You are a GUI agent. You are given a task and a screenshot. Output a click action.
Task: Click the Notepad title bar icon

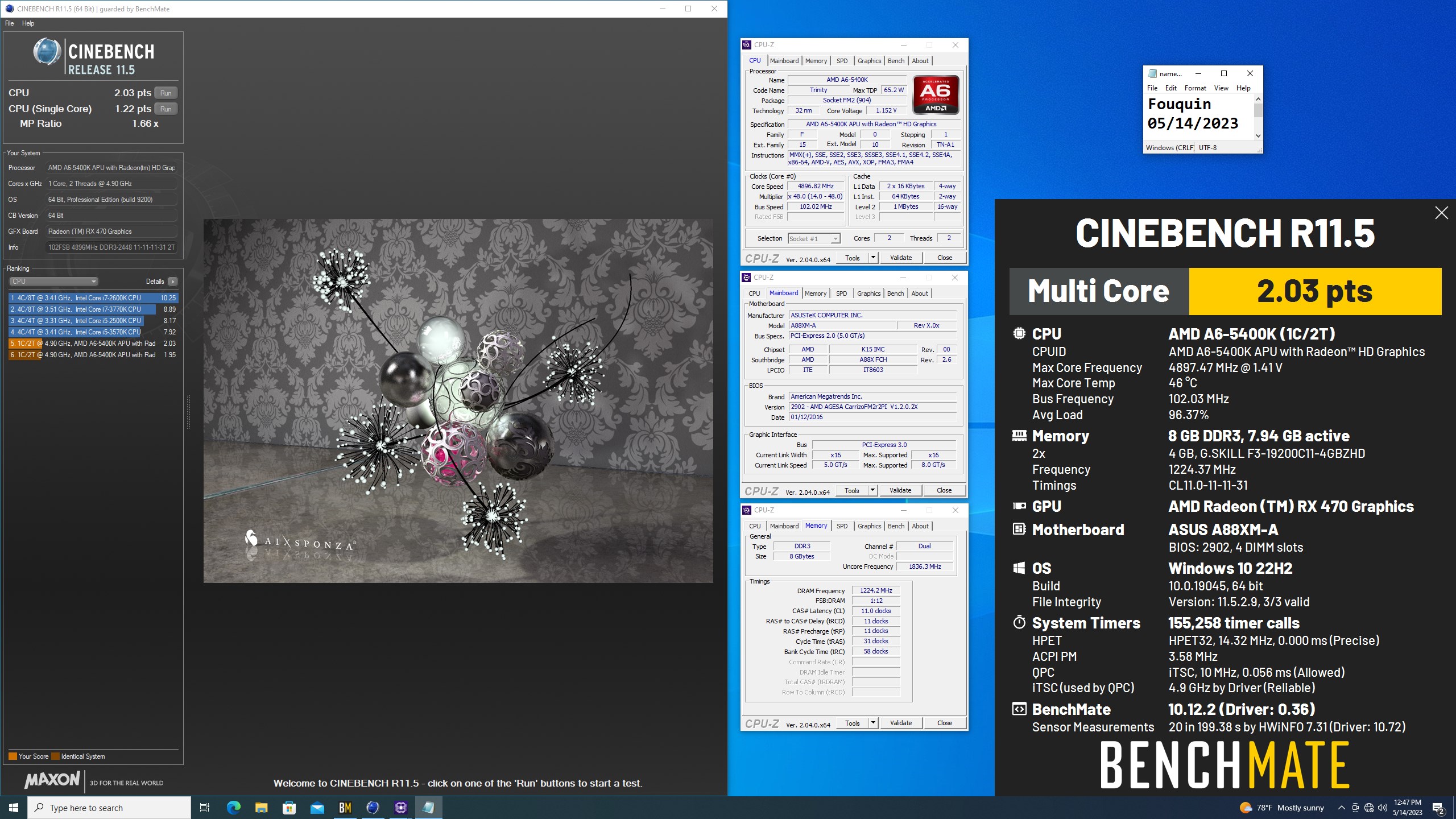(x=1153, y=73)
